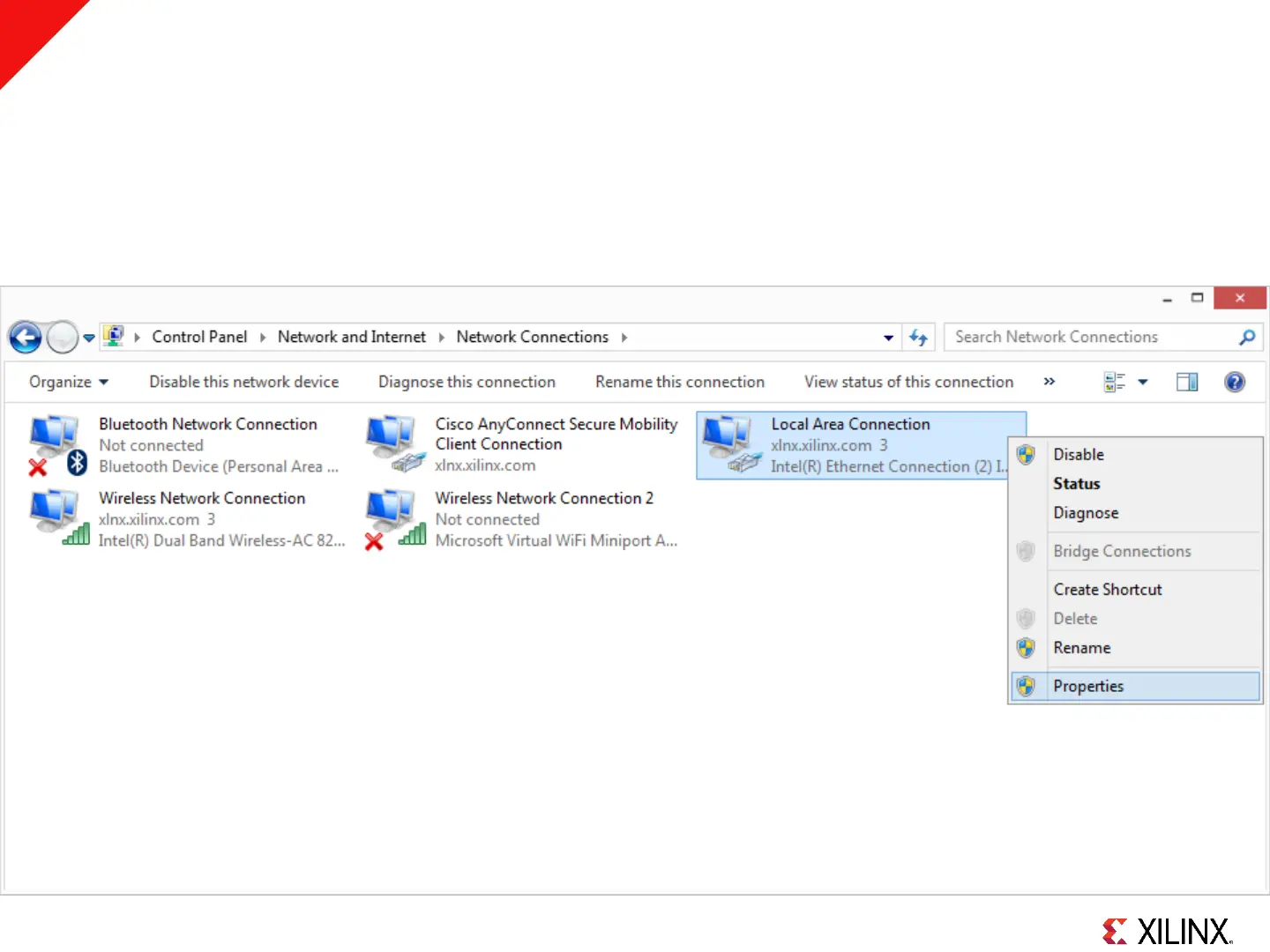Screen dimensions: 1270x952
Task: Click the refresh icon beside address bar
Action: click(919, 338)
